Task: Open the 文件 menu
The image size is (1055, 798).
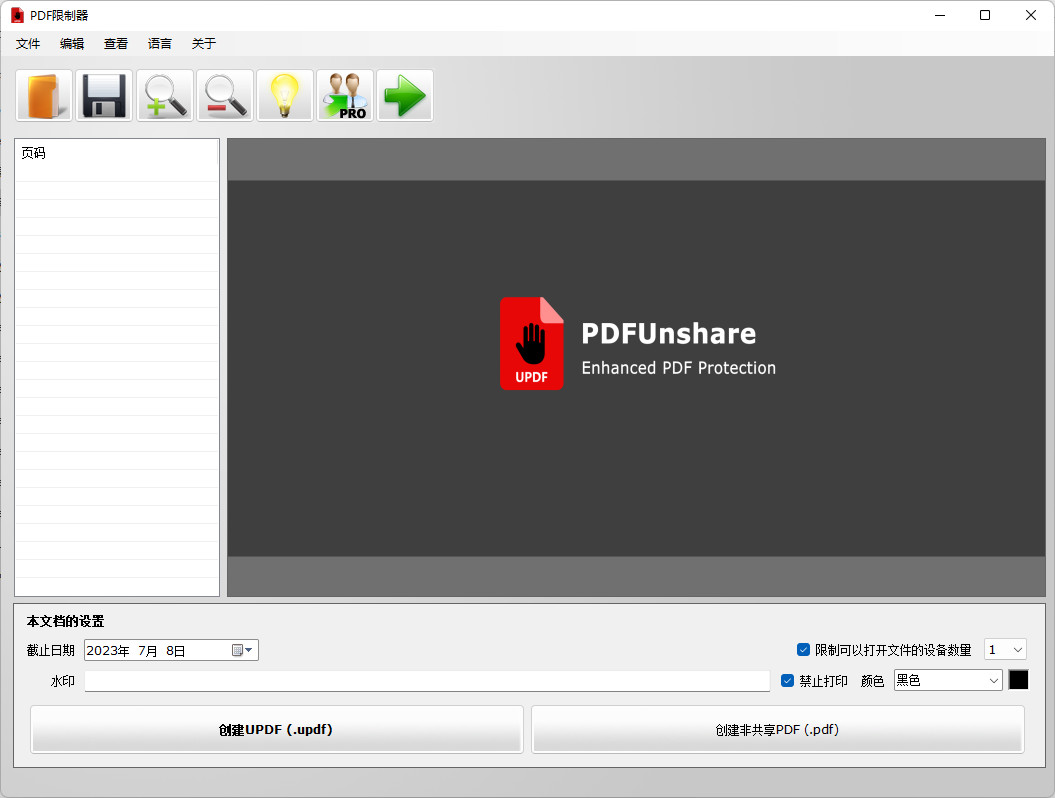Action: pos(28,44)
